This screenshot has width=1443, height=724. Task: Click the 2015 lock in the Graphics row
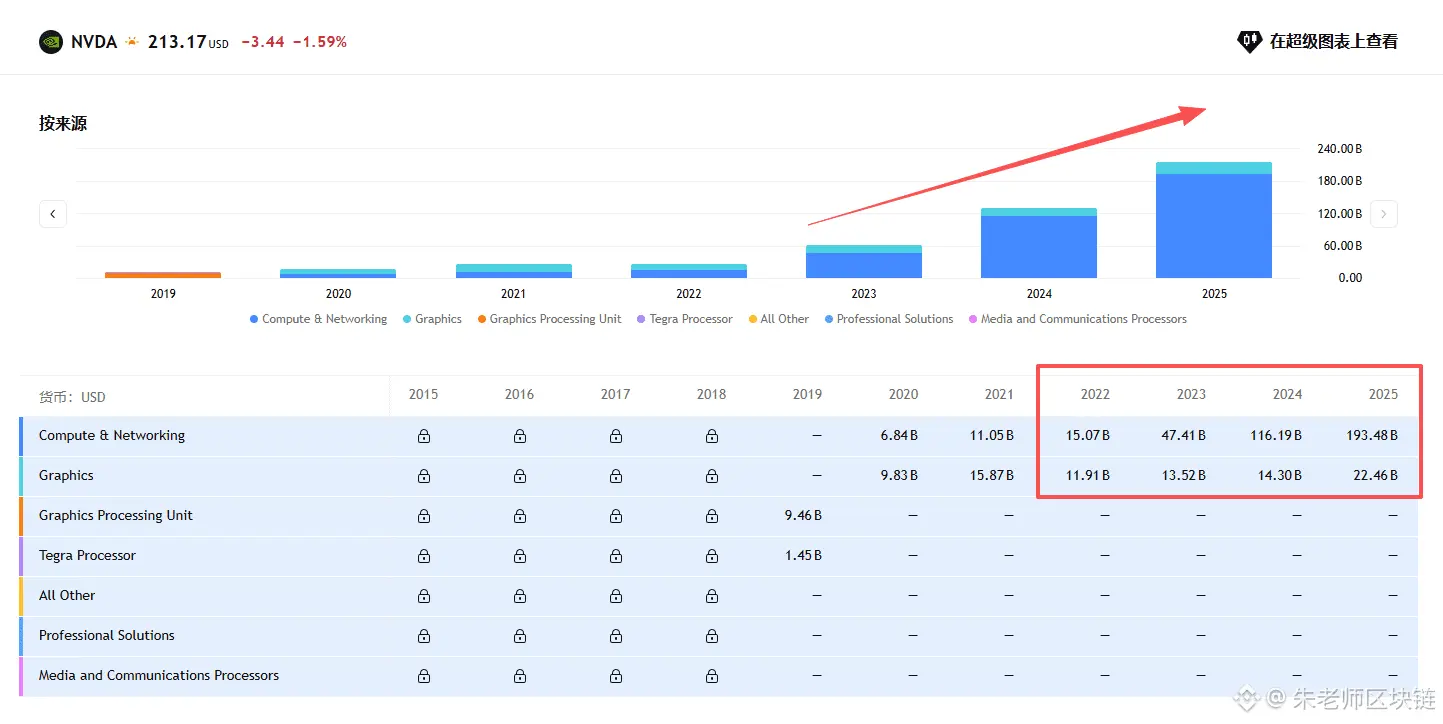424,476
